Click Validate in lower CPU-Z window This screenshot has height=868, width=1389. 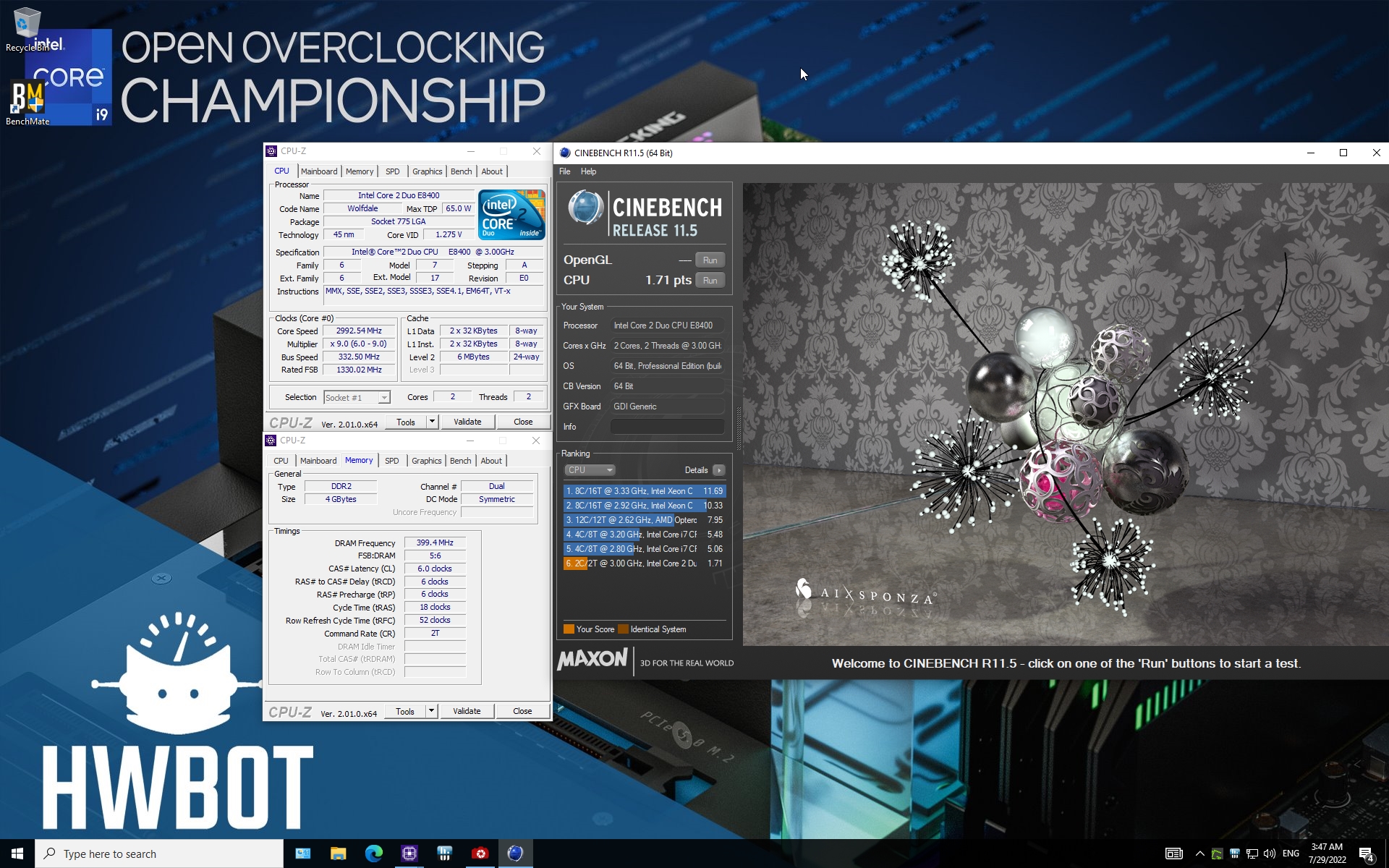(467, 711)
